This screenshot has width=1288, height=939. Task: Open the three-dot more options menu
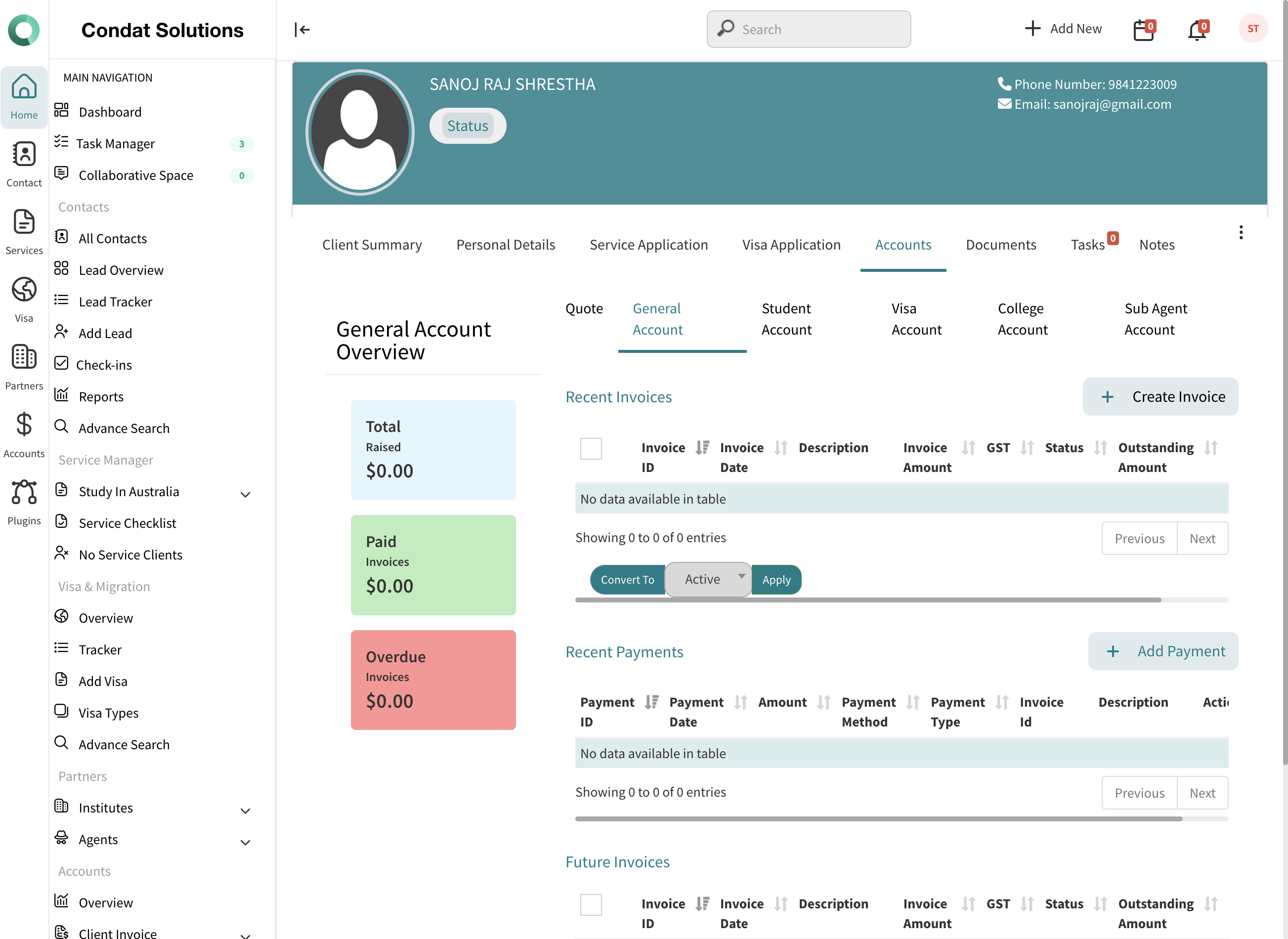[1241, 232]
